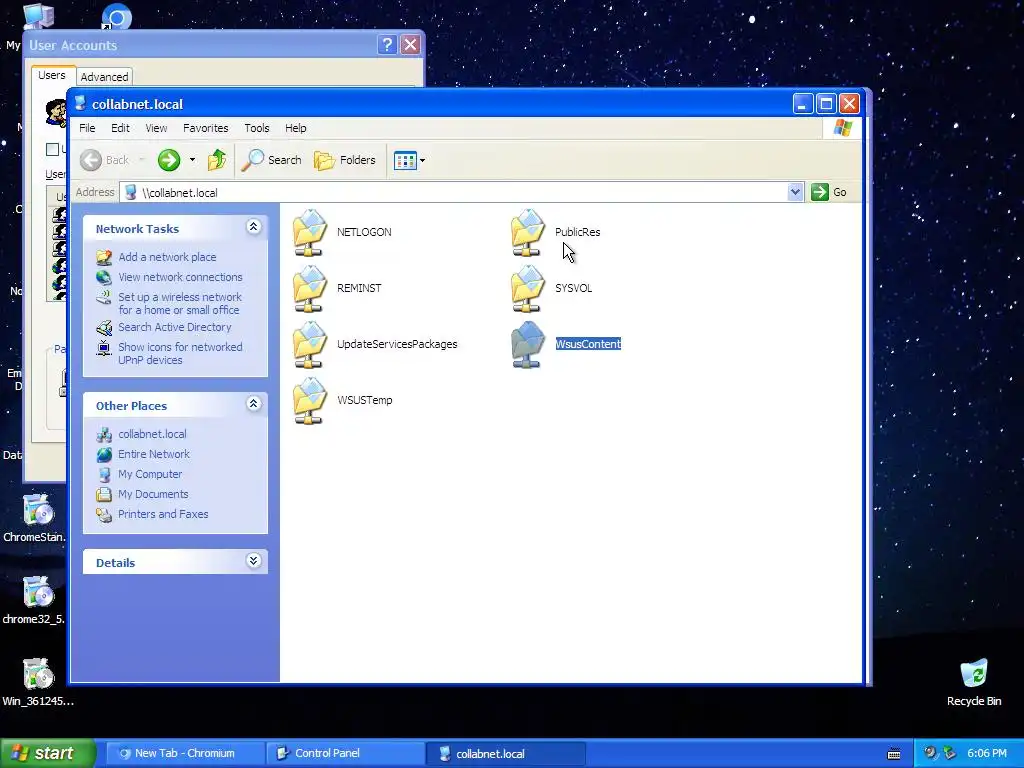The image size is (1024, 768).
Task: Toggle the checkbox in User Accounts window
Action: pyautogui.click(x=52, y=150)
